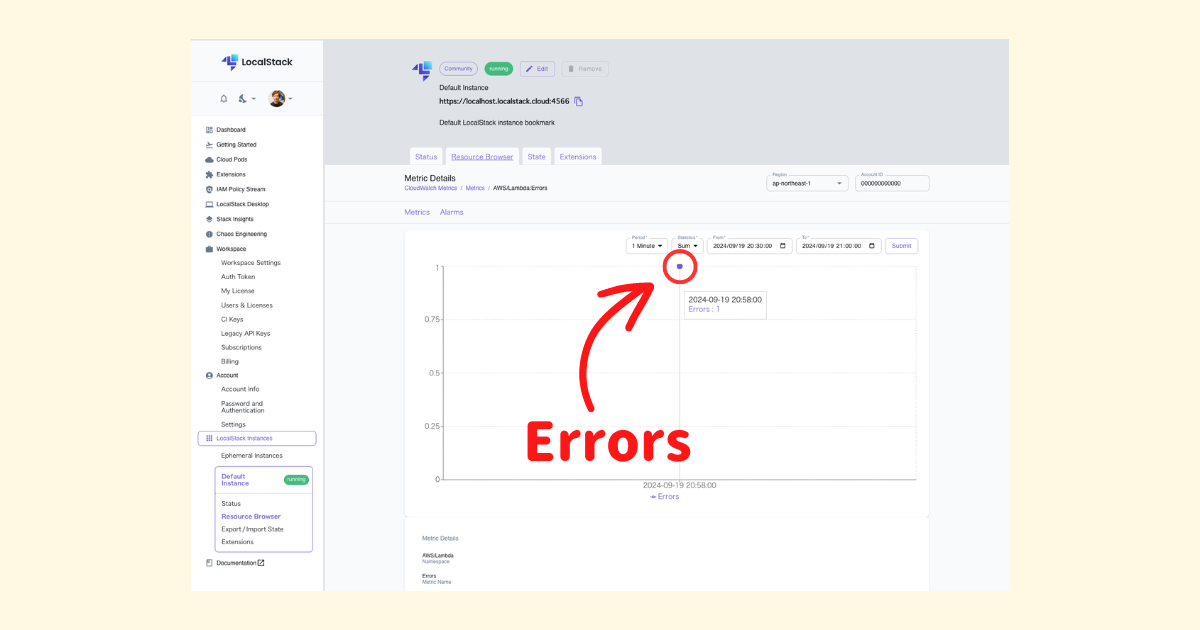Click the Chaos Engineering icon

pos(209,234)
